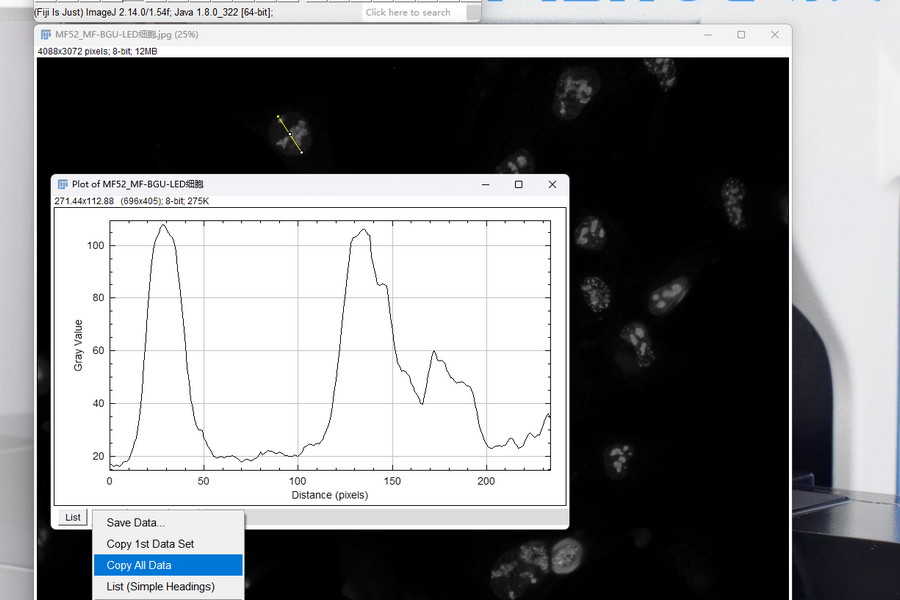Select Copy 1st Data Set menu entry
900x600 pixels.
coord(150,544)
